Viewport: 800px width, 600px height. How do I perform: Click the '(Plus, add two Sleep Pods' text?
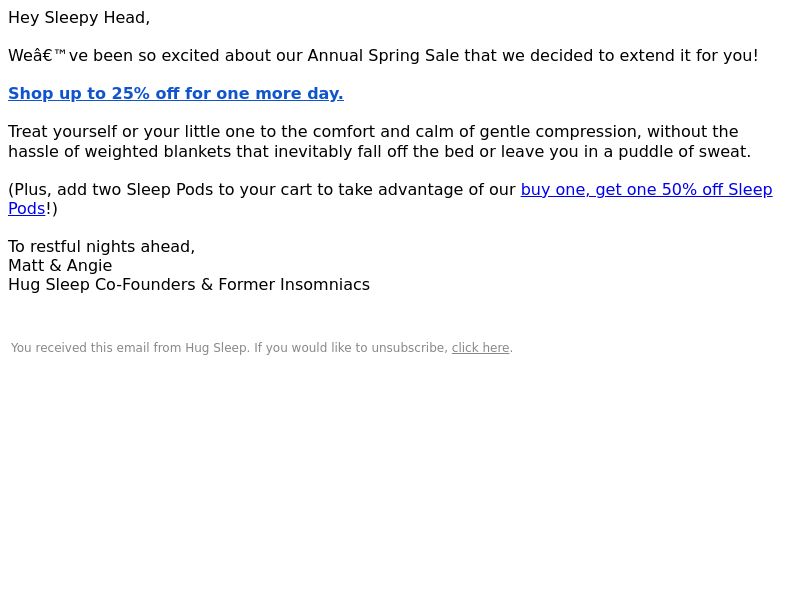pos(111,189)
